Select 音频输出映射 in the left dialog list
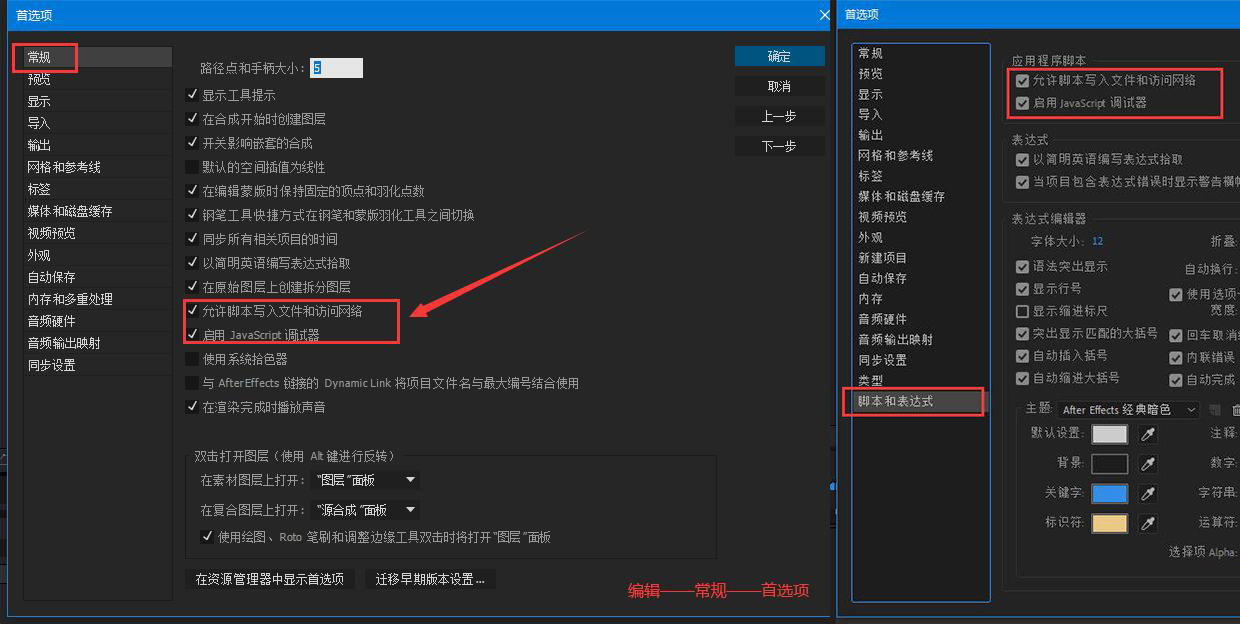The width and height of the screenshot is (1240, 624). 98,343
